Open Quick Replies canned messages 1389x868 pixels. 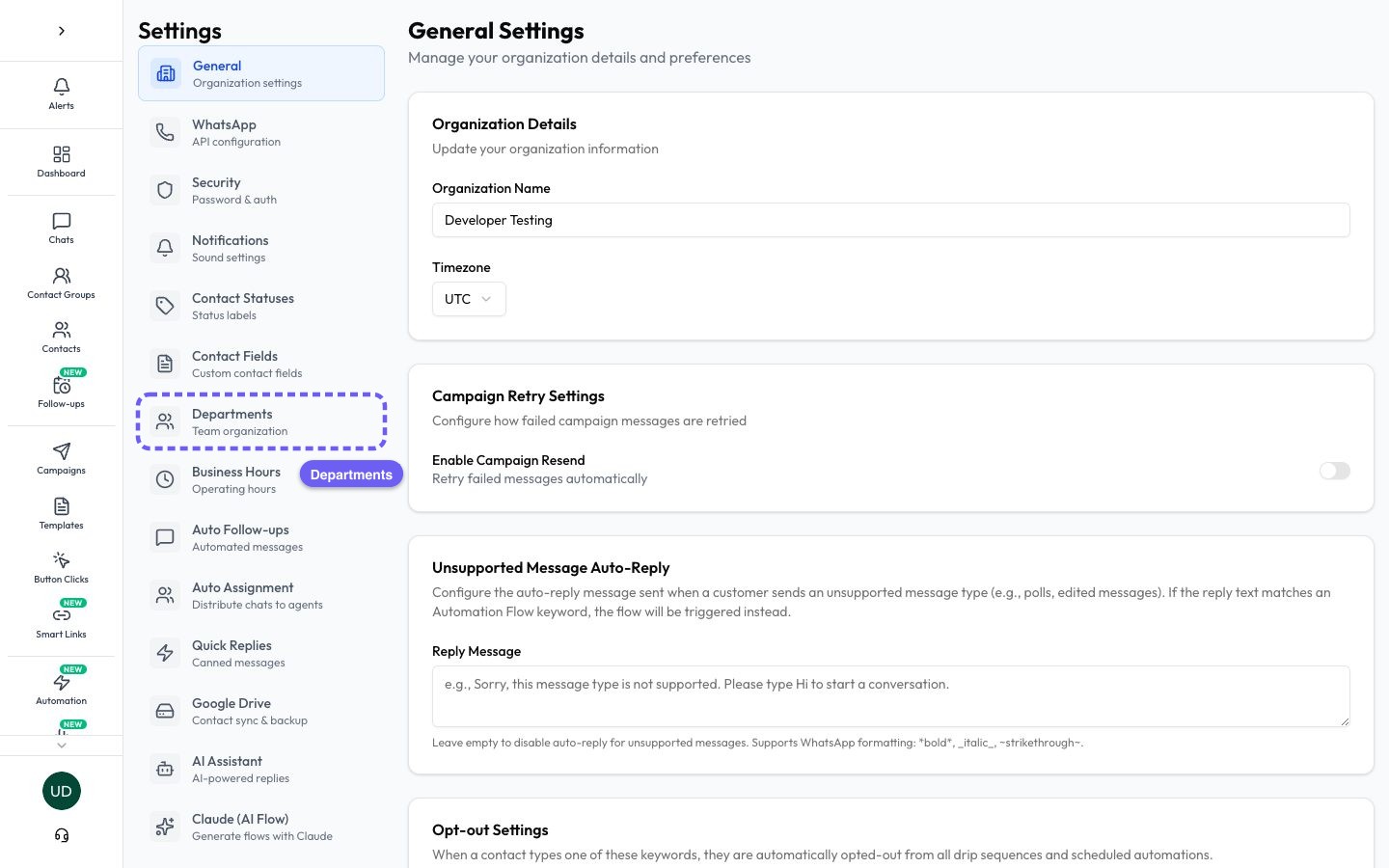[261, 653]
